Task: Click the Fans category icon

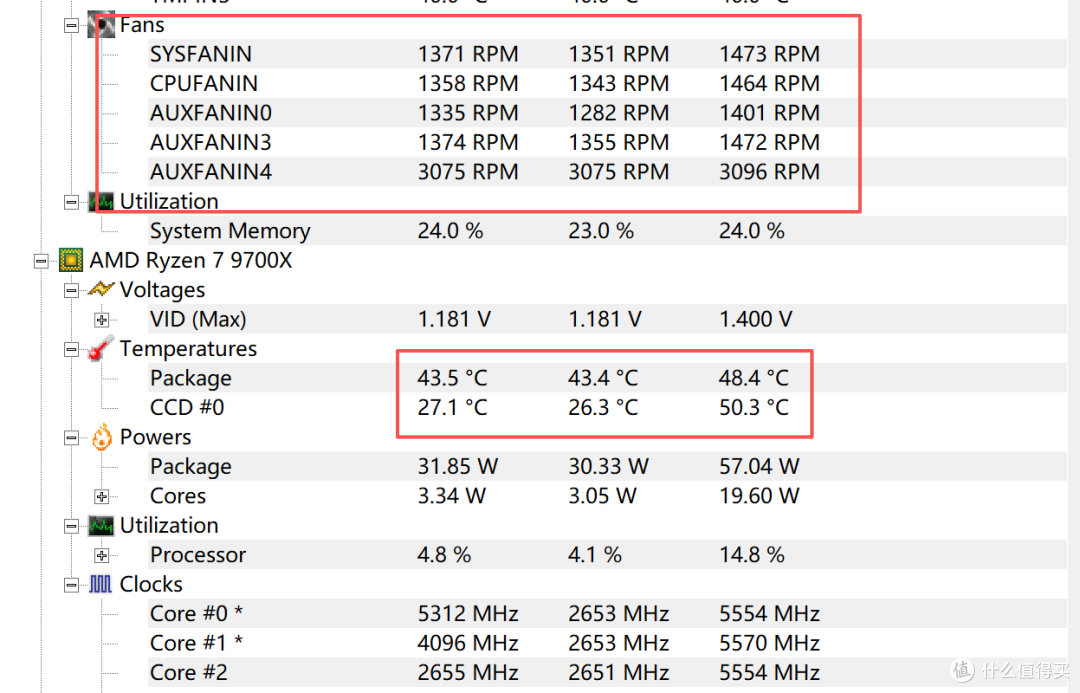Action: point(101,25)
